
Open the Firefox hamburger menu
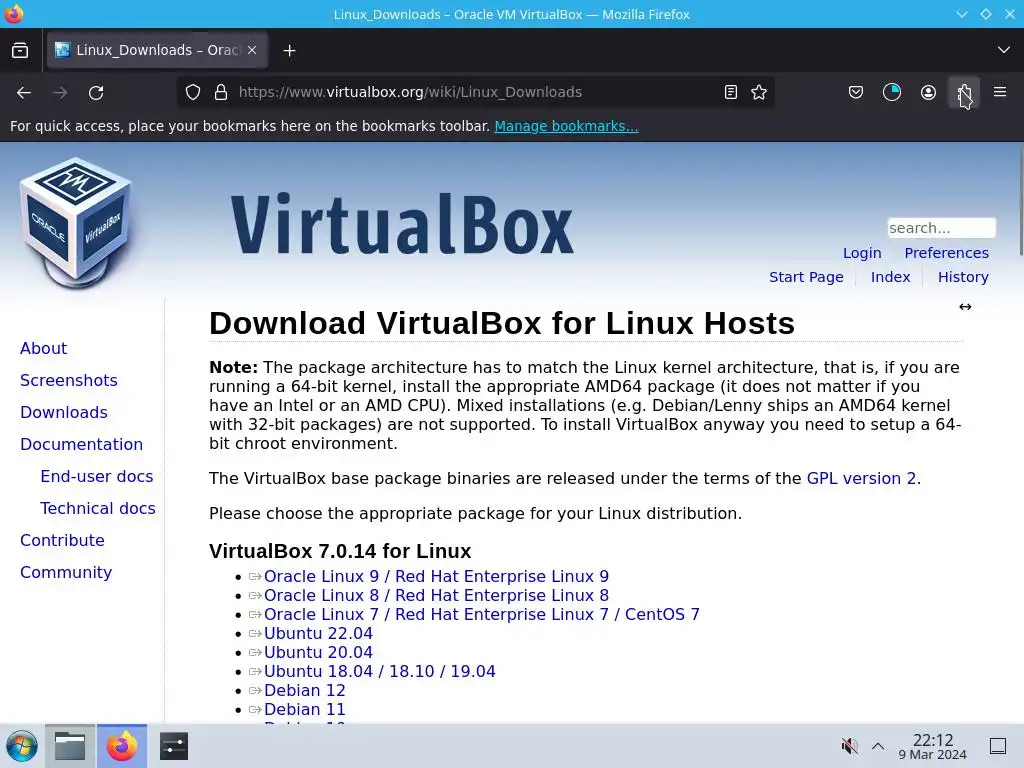pyautogui.click(x=1000, y=92)
